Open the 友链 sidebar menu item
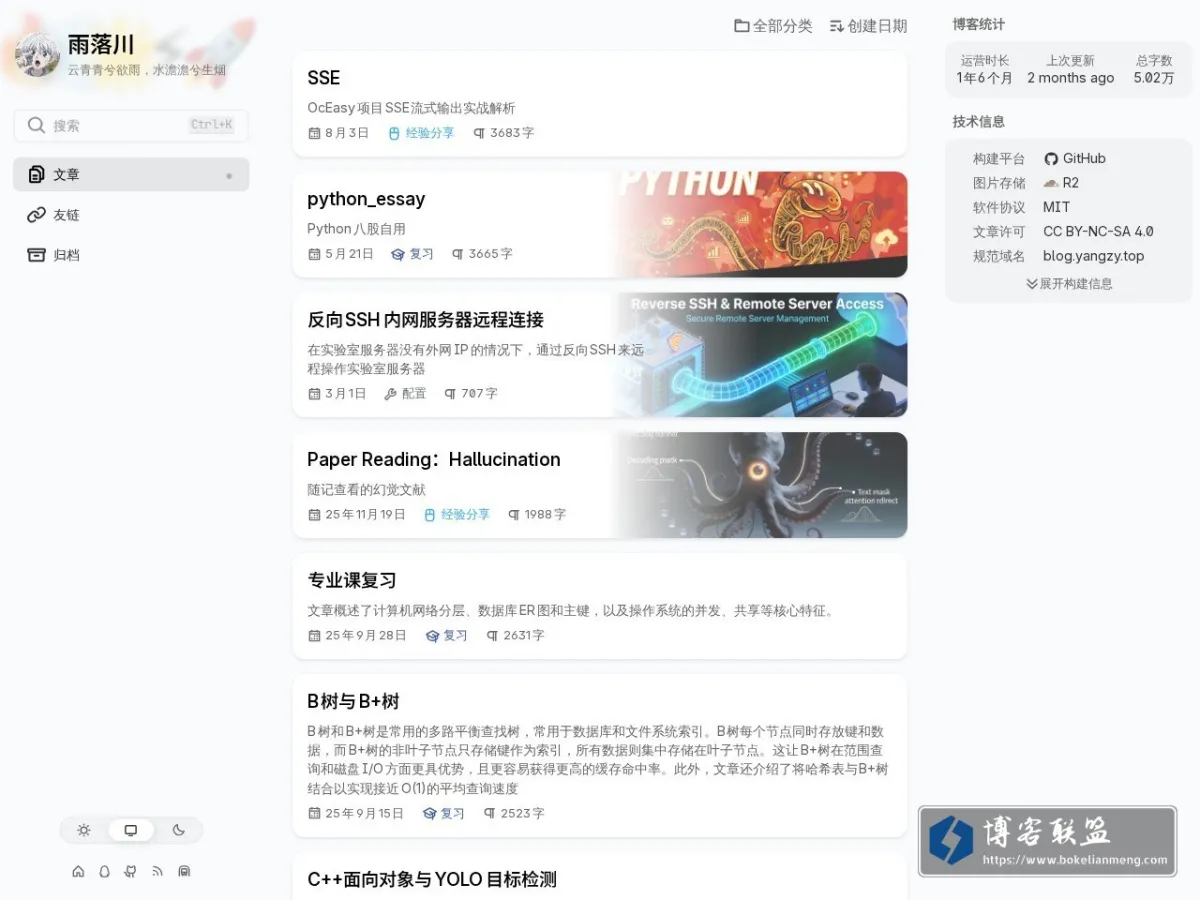1200x900 pixels. [x=131, y=215]
